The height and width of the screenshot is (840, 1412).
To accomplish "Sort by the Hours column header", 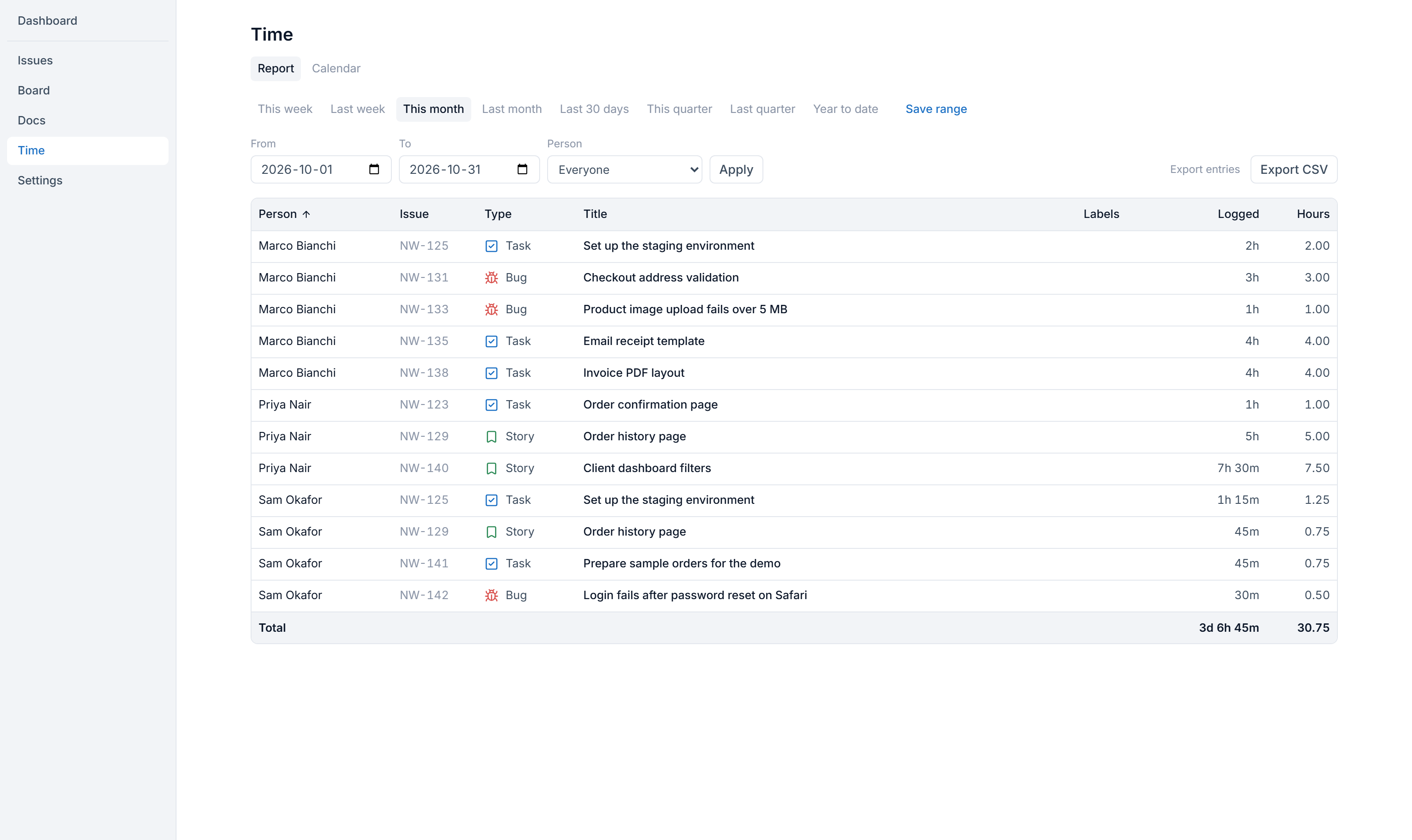I will click(1313, 214).
